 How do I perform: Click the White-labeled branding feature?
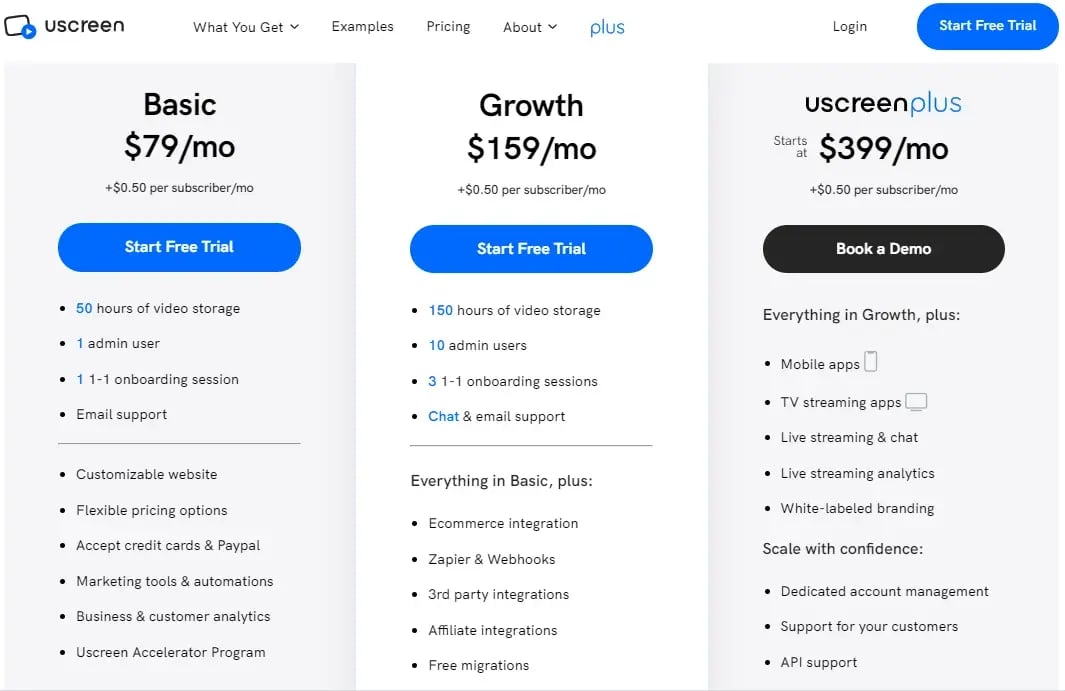click(x=857, y=508)
